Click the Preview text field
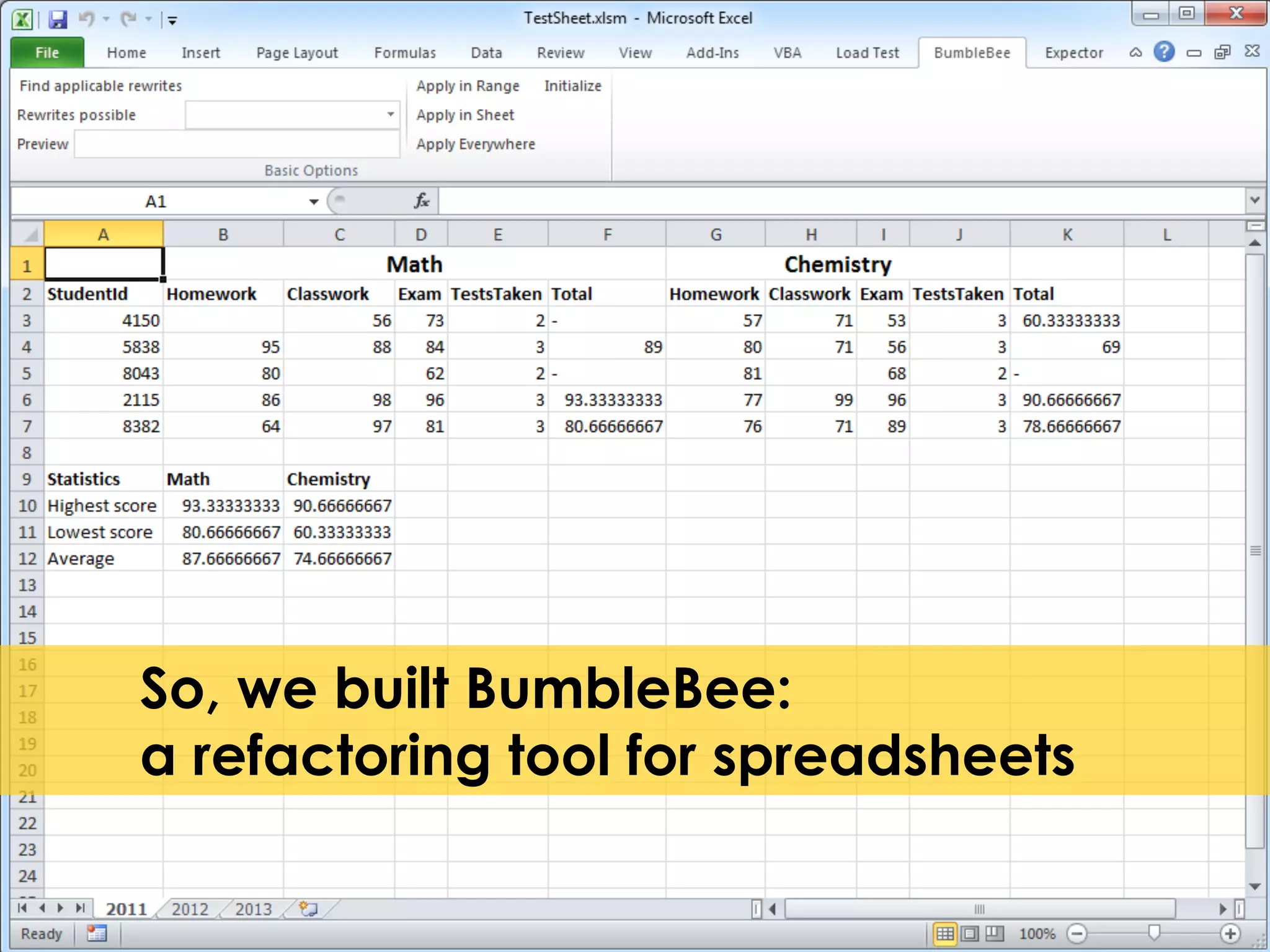The image size is (1270, 952). point(236,144)
